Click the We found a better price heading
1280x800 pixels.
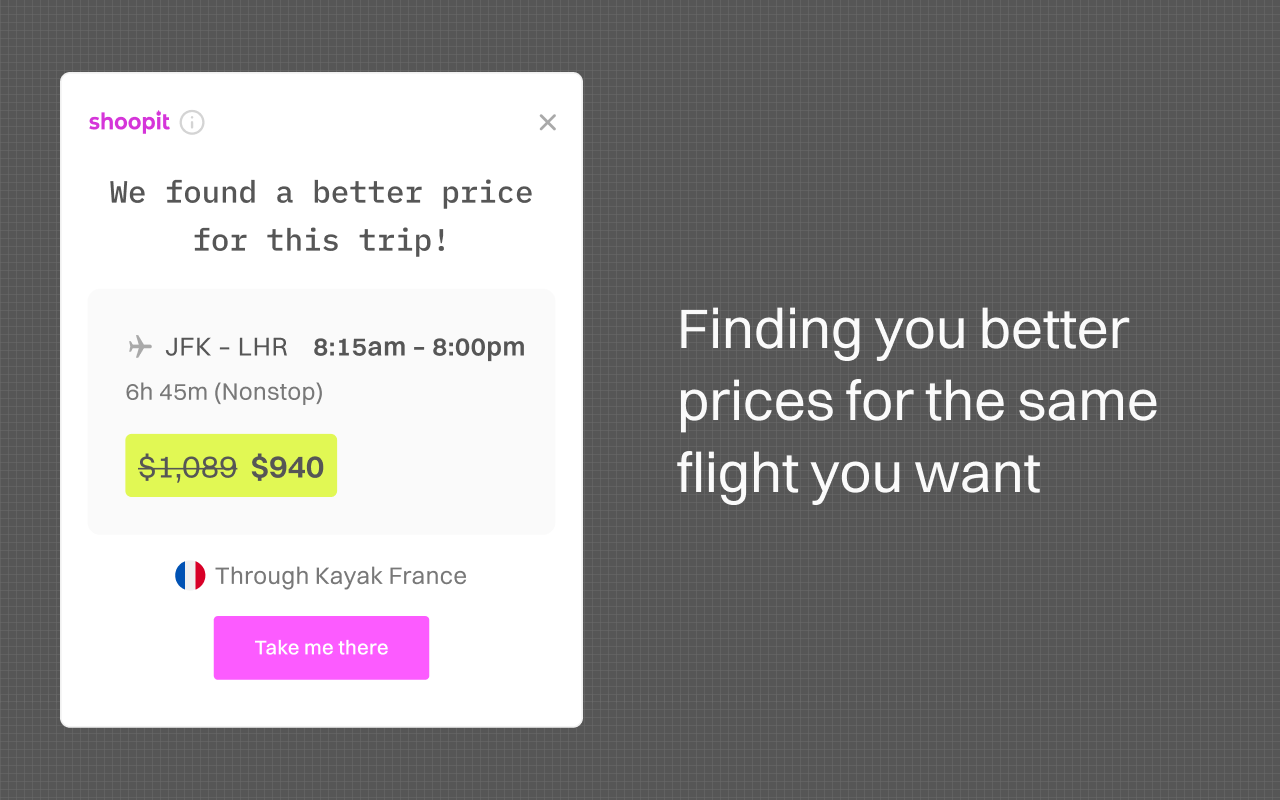point(321,192)
